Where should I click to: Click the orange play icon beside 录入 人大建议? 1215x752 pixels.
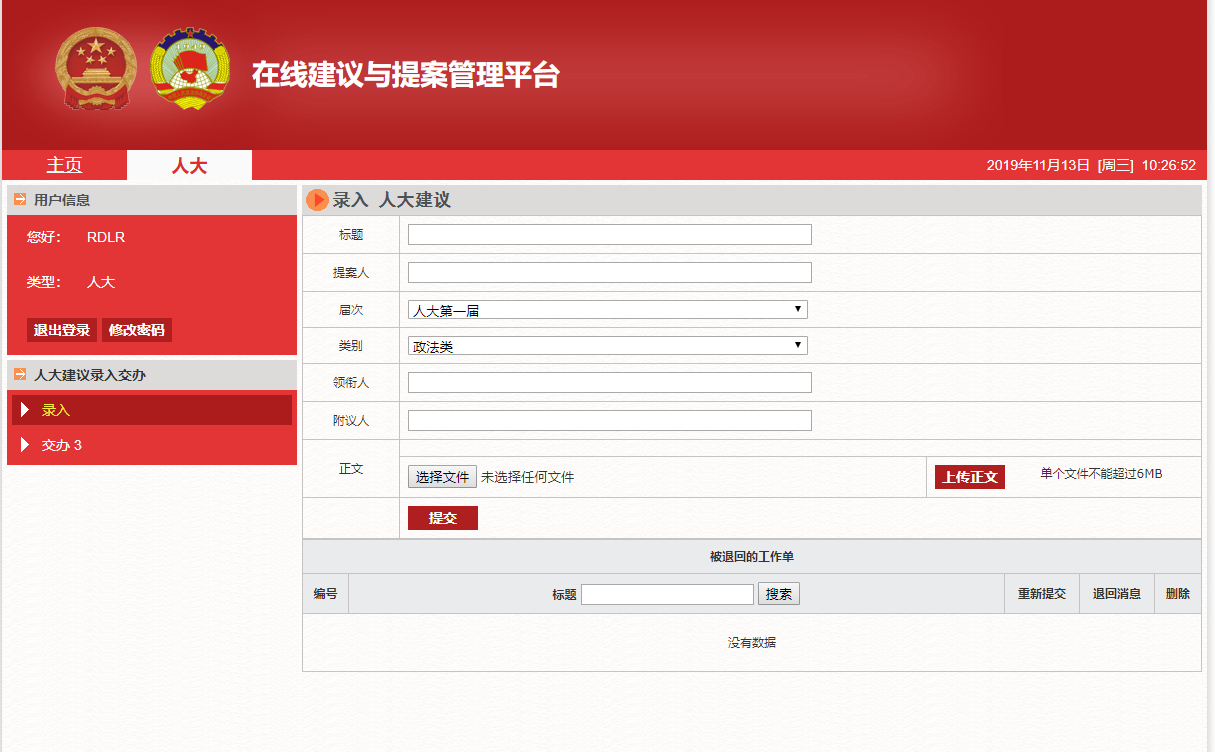coord(317,200)
